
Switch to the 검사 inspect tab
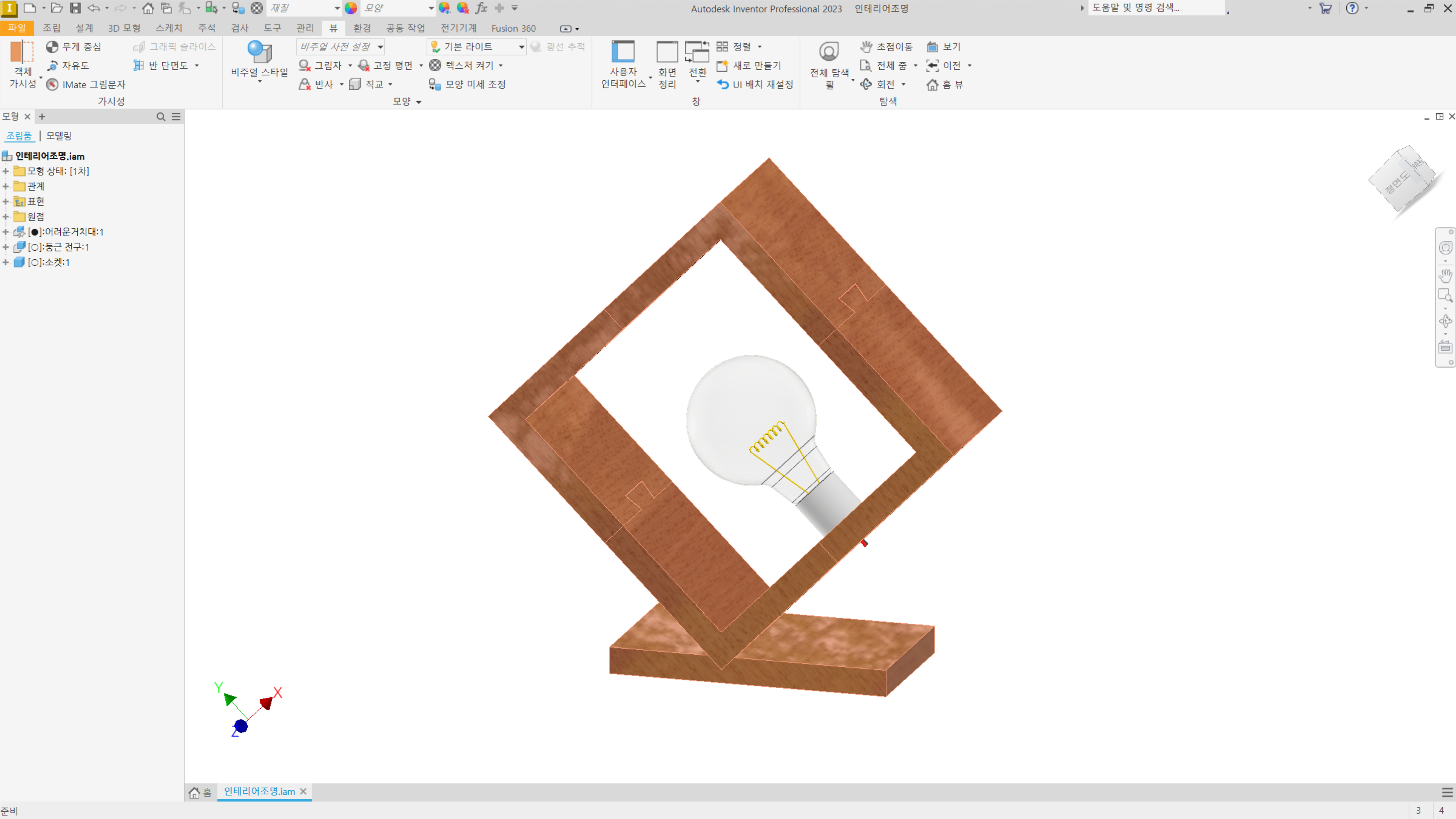tap(240, 28)
